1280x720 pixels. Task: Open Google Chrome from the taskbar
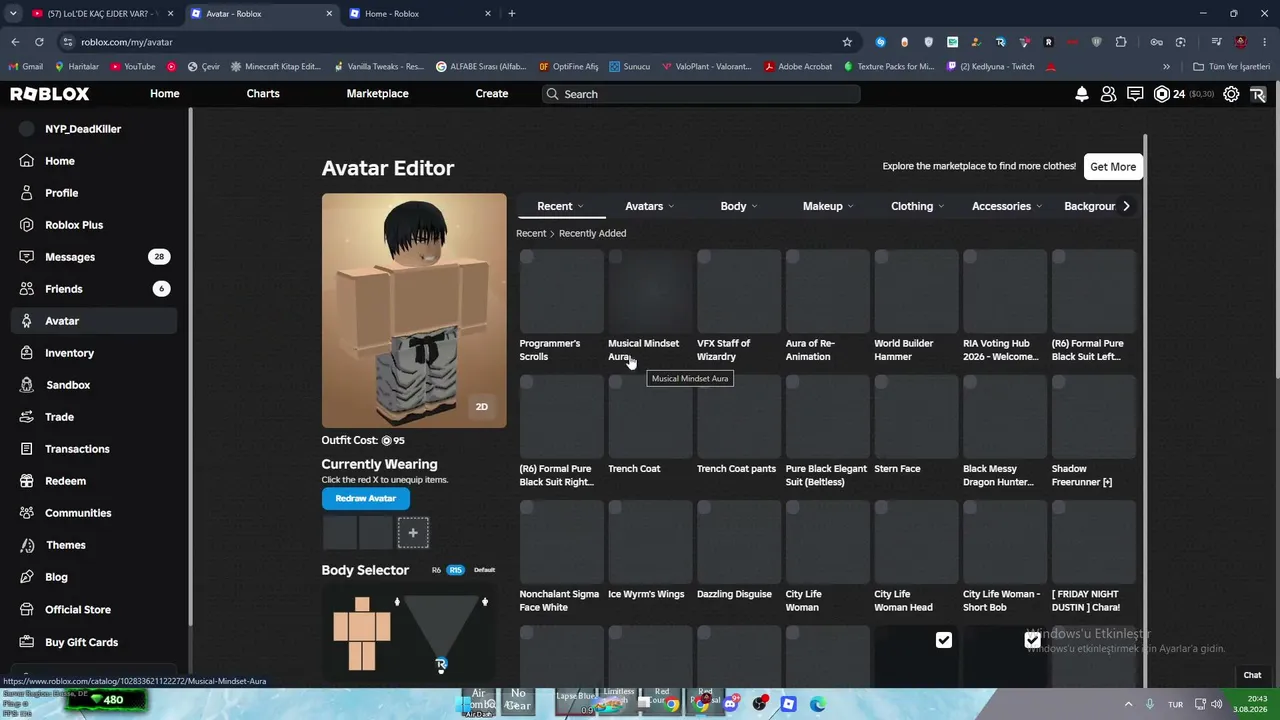[672, 704]
